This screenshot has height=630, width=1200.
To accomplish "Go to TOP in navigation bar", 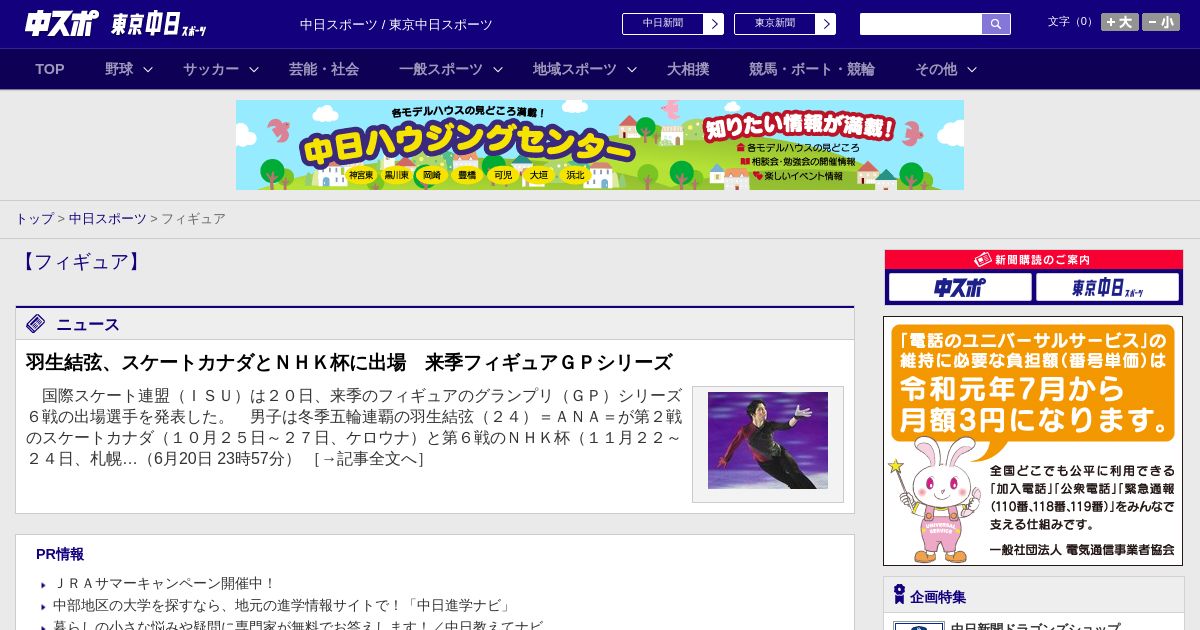I will [x=50, y=69].
